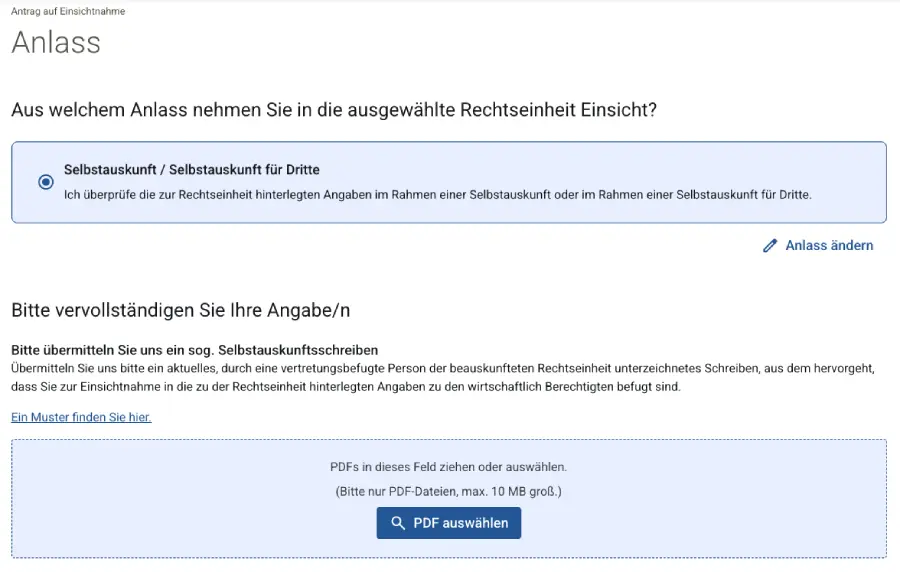Click the pencil icon beside Anlass ändern
The height and width of the screenshot is (572, 900).
770,246
